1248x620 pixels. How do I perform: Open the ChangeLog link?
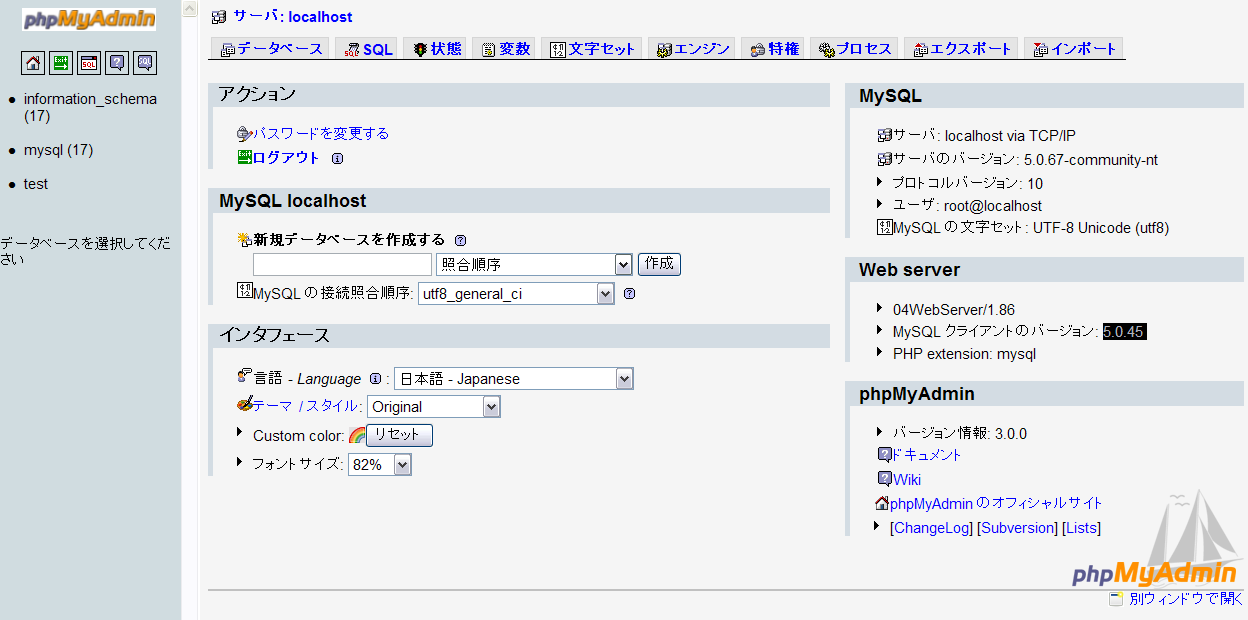[931, 528]
